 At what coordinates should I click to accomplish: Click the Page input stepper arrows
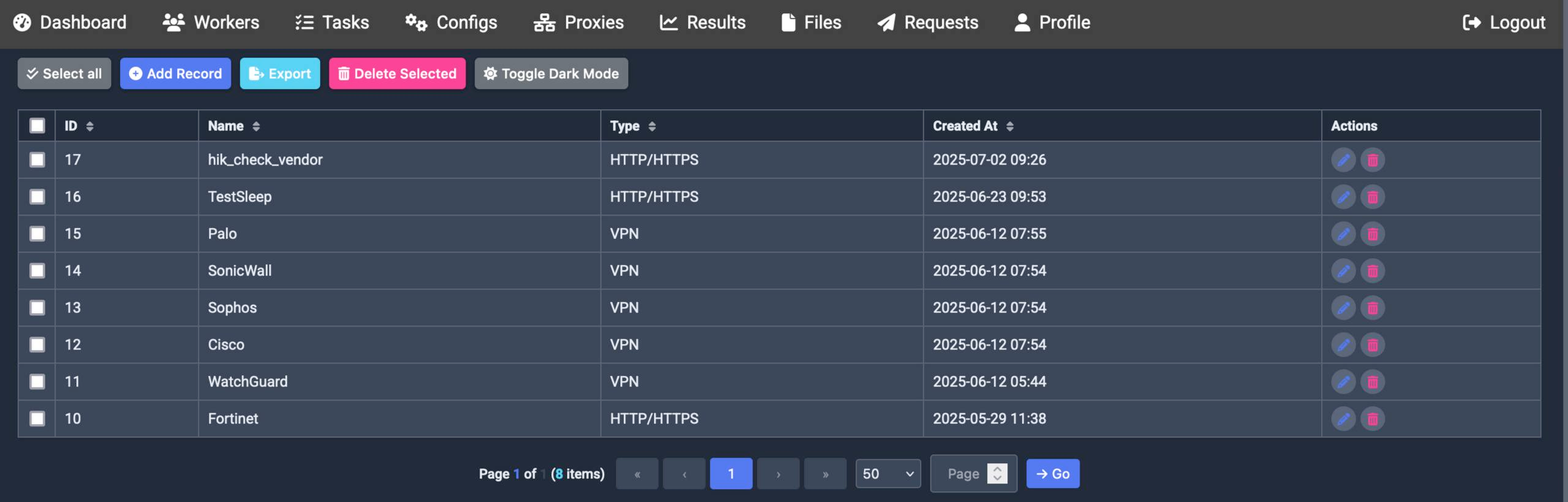997,474
